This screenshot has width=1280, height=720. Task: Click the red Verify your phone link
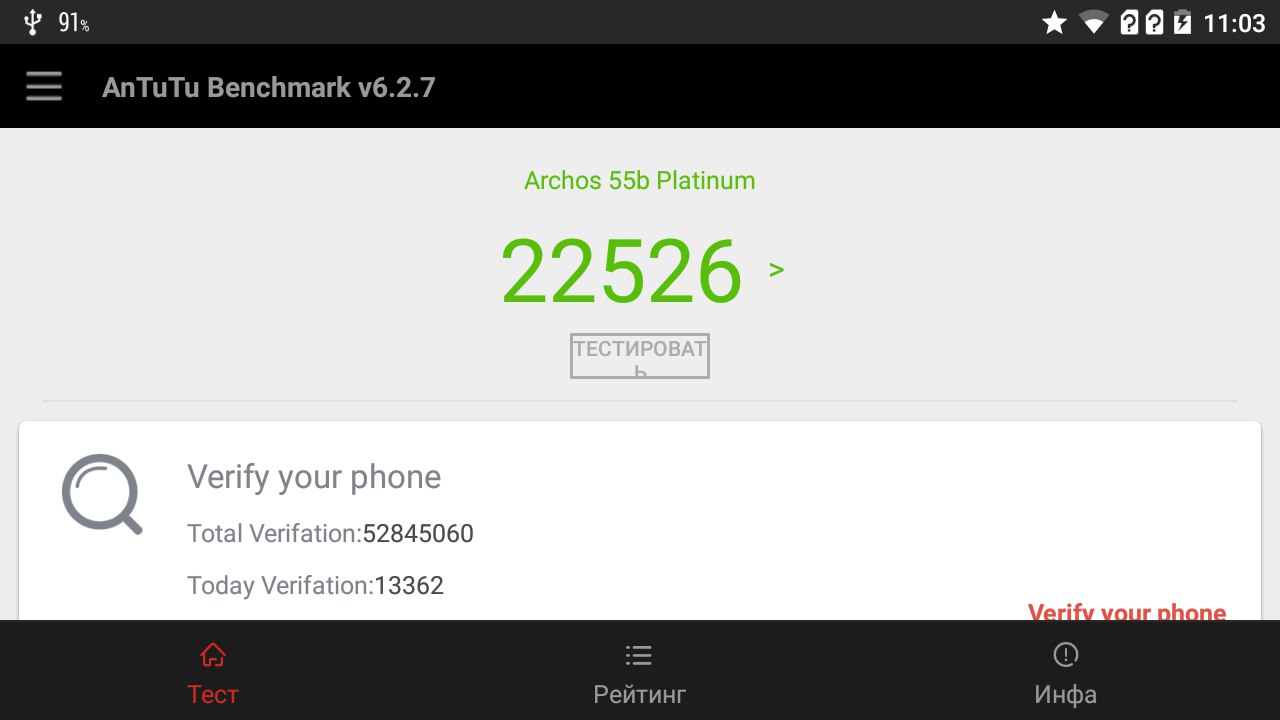coord(1126,611)
